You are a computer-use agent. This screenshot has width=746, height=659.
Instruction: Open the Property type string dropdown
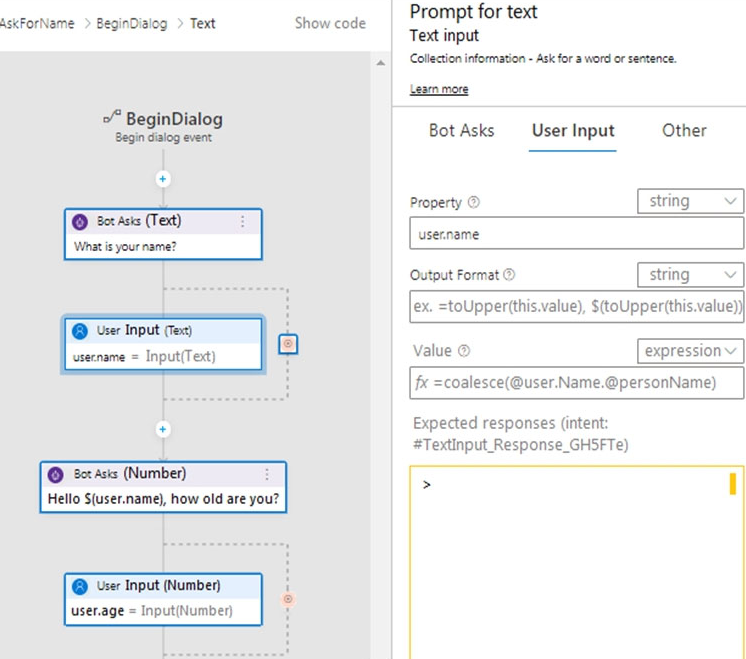tap(690, 201)
